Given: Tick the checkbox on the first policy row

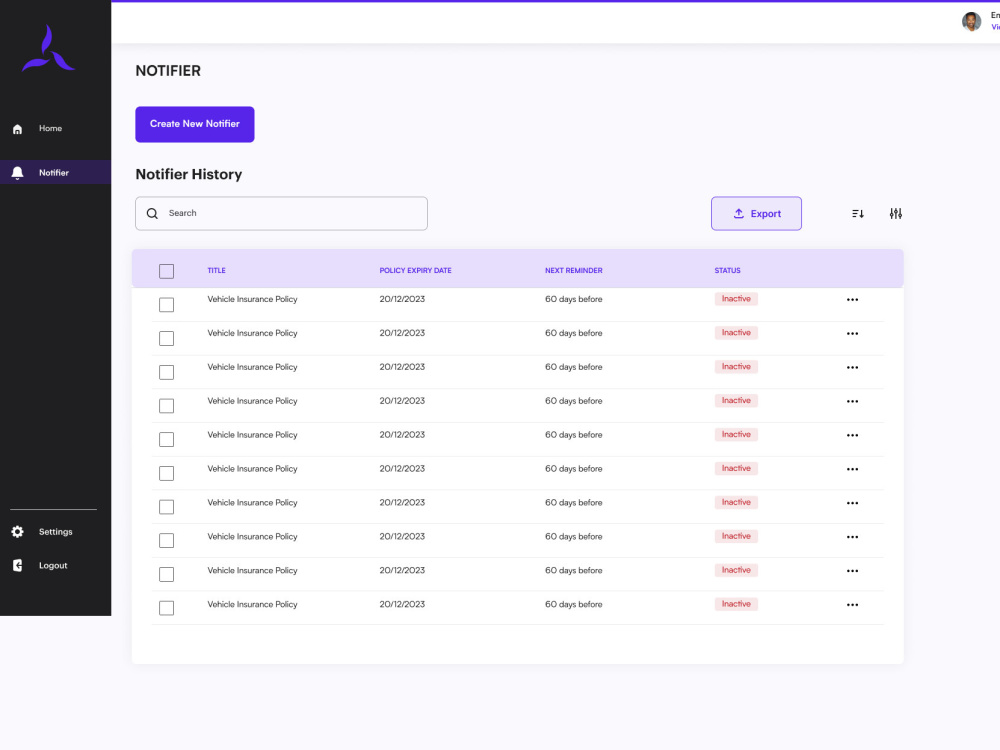Looking at the screenshot, I should (166, 305).
